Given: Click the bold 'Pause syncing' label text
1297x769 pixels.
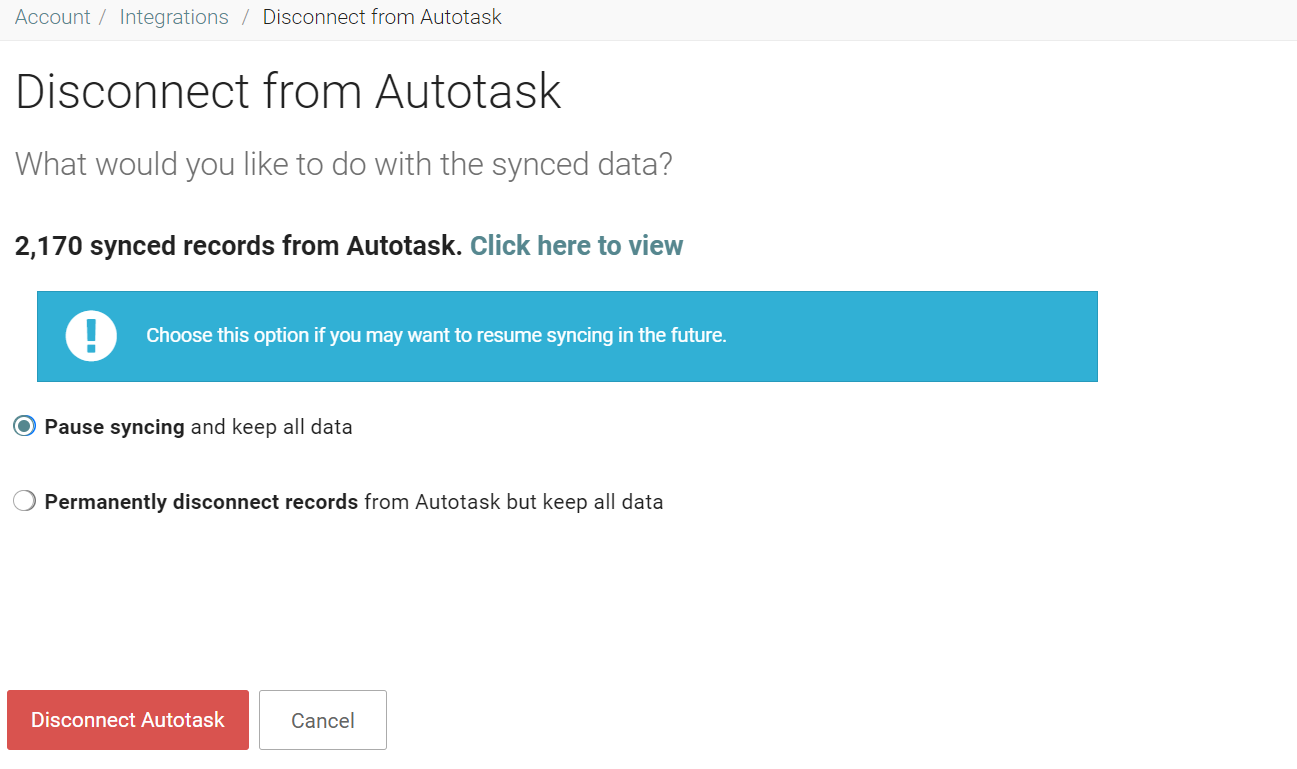Looking at the screenshot, I should click(115, 427).
